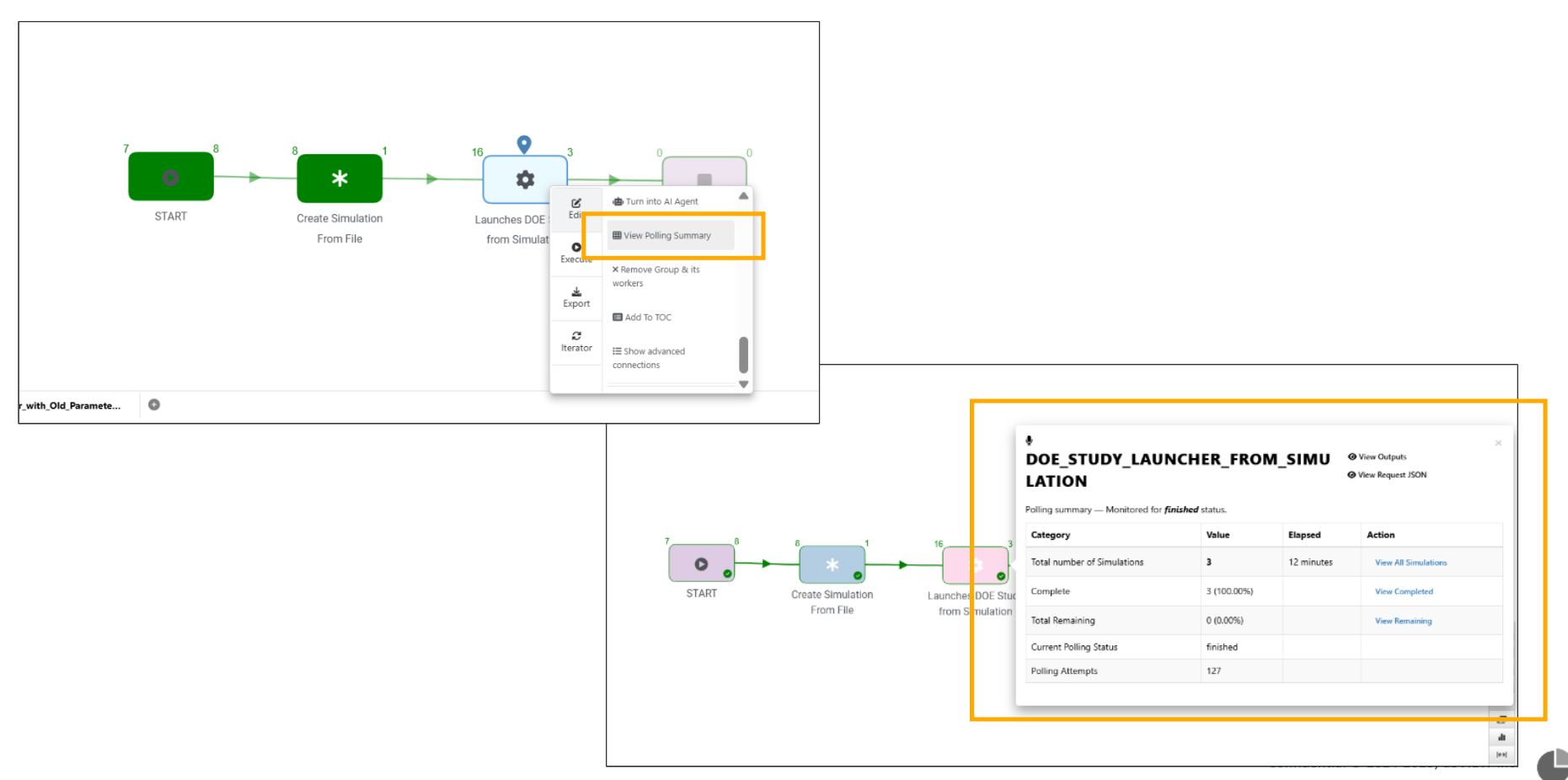The image size is (1568, 780).
Task: Choose Add To TOC menu entry
Action: pos(642,317)
